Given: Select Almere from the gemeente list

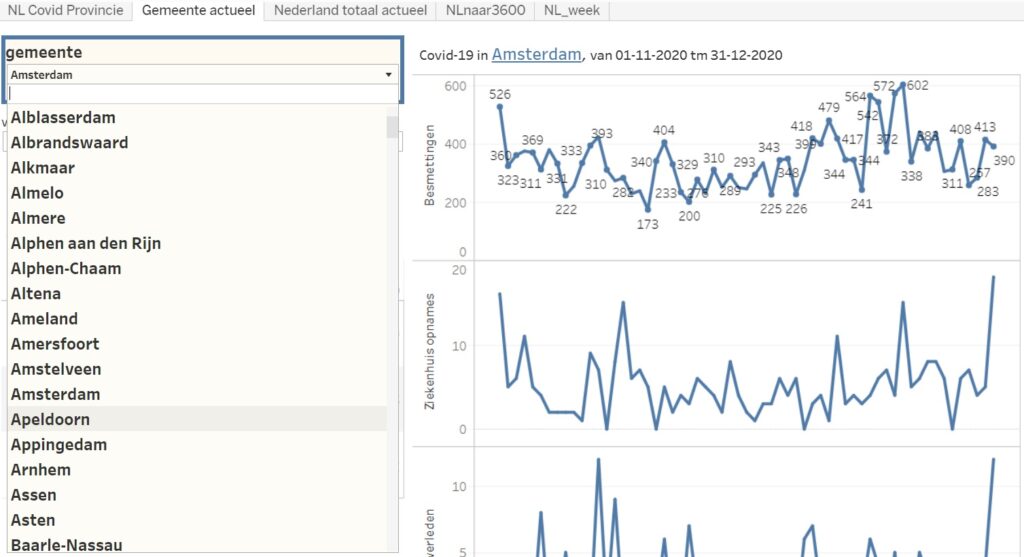Looking at the screenshot, I should (38, 218).
